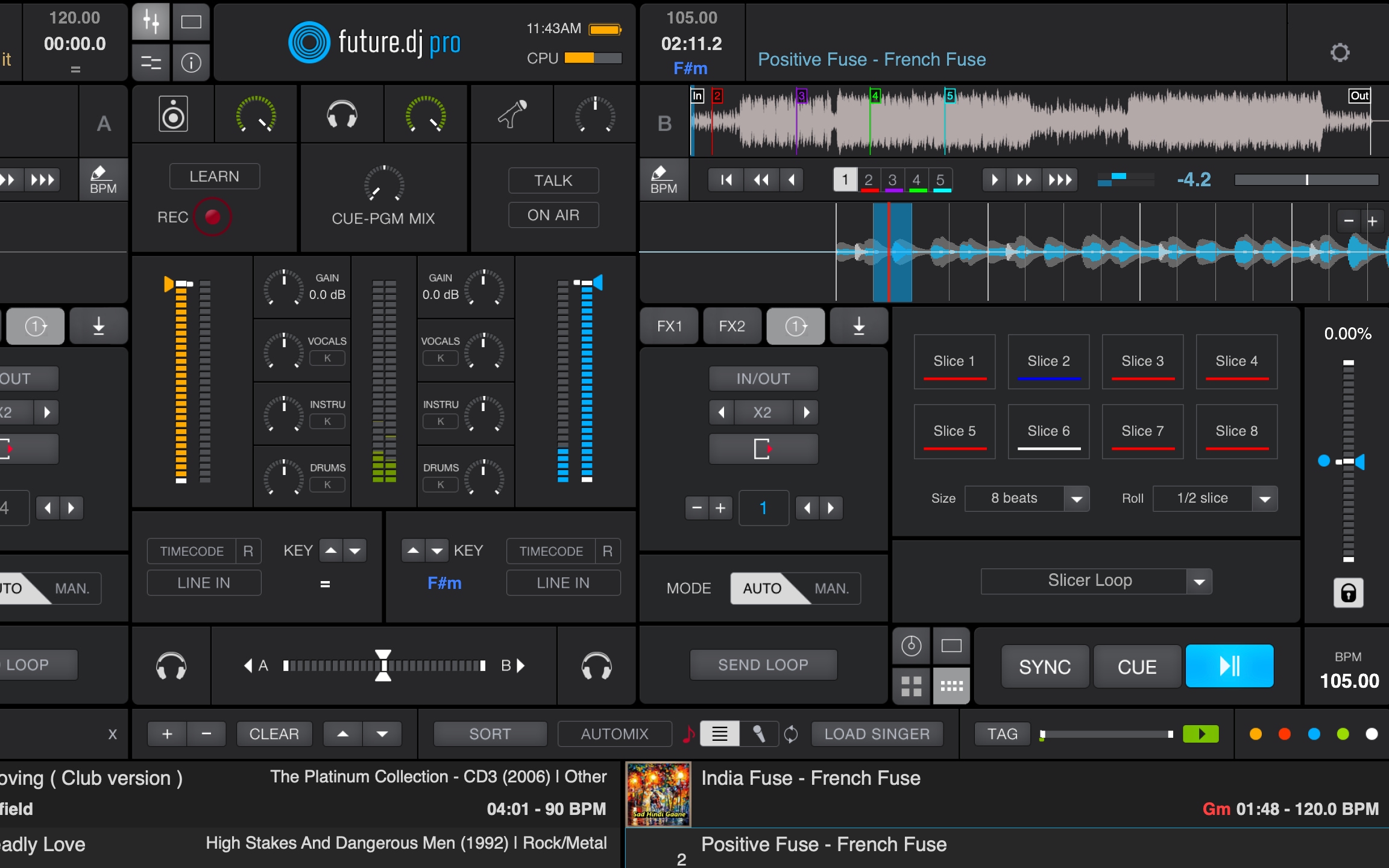The image size is (1389, 868).
Task: Click the SEND LOOP button
Action: (x=763, y=664)
